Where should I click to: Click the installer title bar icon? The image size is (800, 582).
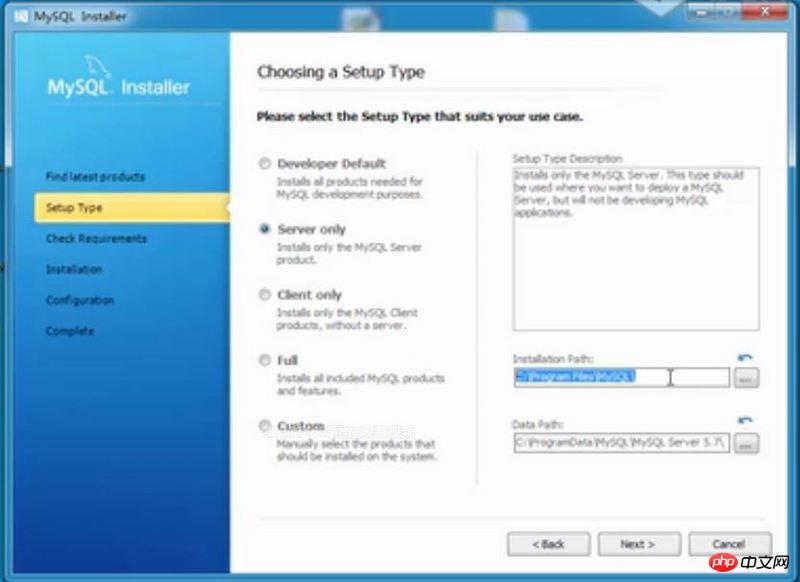pos(21,16)
